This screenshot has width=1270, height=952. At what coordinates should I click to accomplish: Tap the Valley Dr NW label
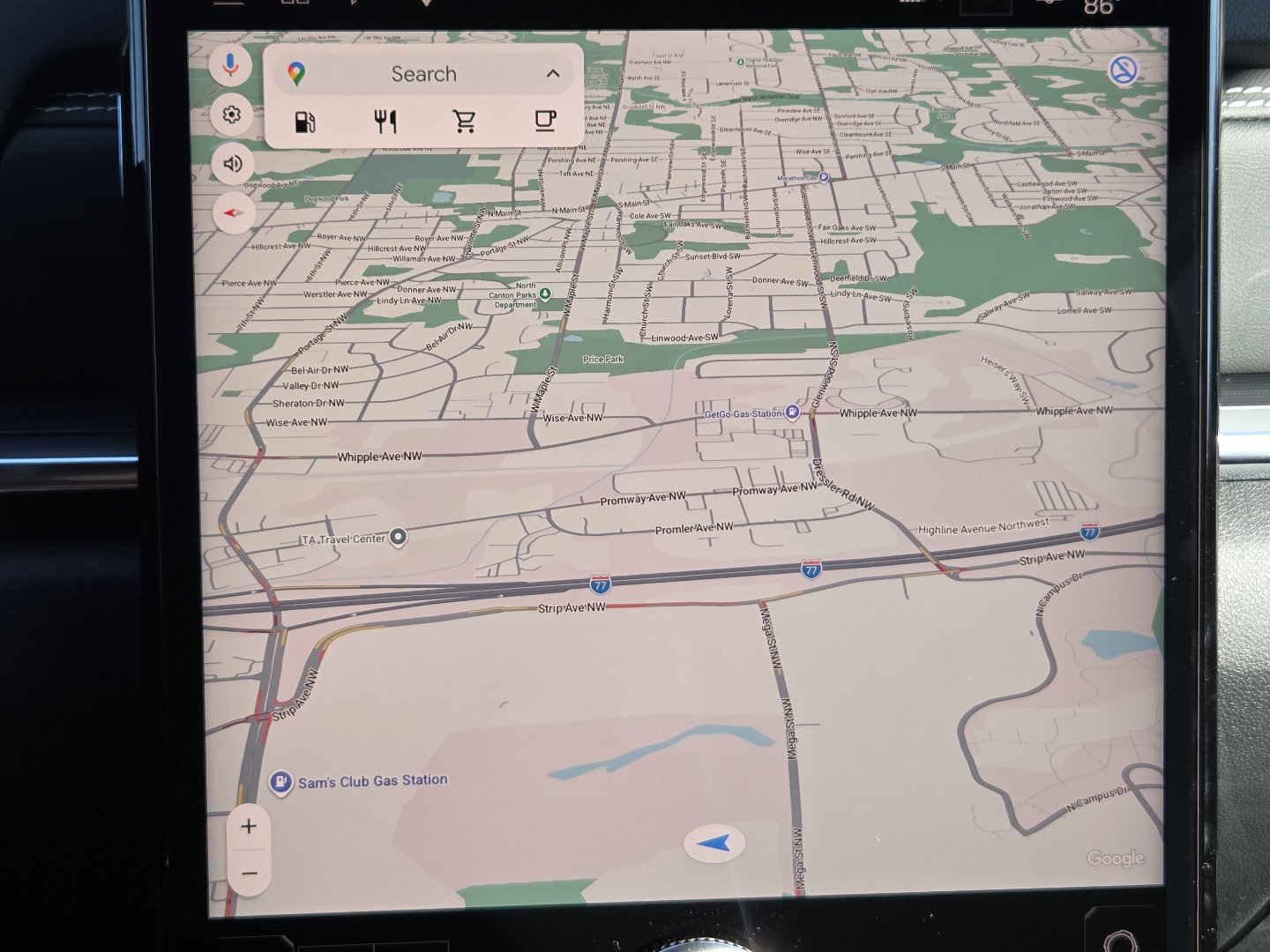click(310, 386)
